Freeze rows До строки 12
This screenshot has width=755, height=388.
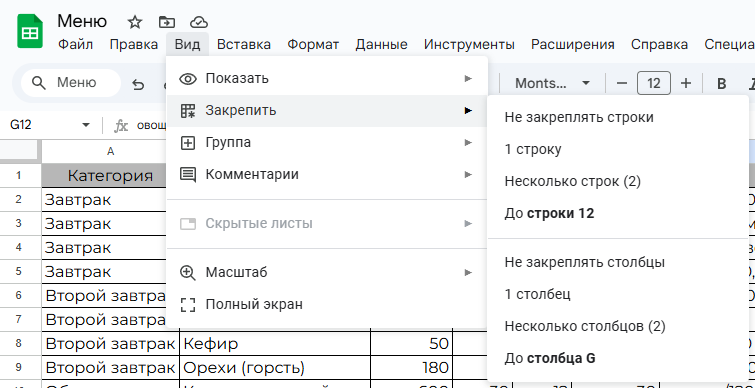point(618,213)
